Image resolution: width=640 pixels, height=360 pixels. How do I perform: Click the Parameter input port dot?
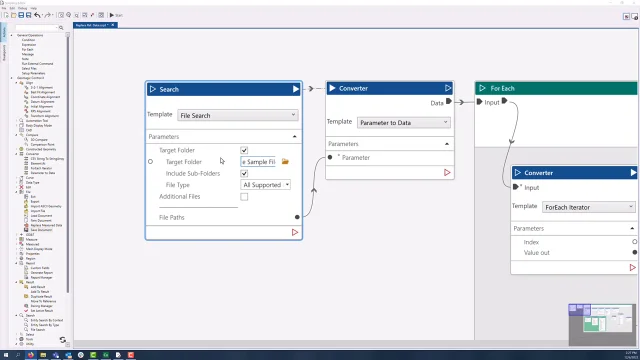click(330, 157)
